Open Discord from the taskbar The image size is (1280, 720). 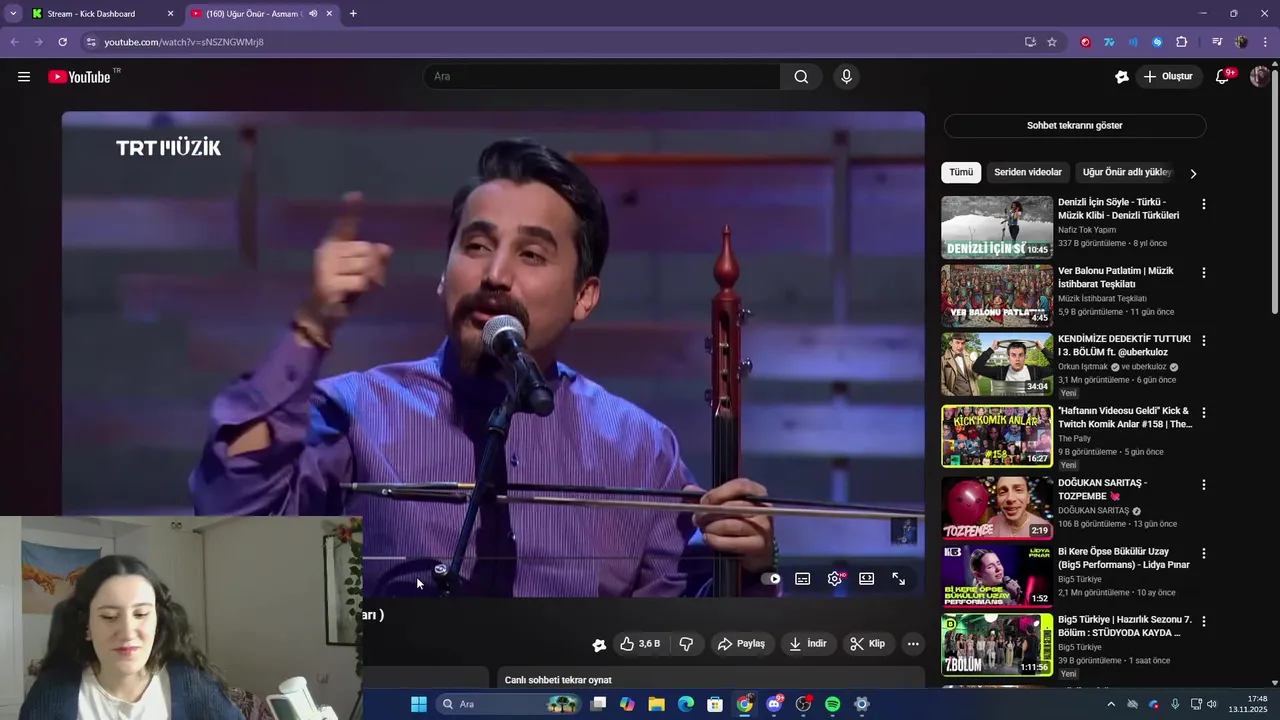click(774, 704)
